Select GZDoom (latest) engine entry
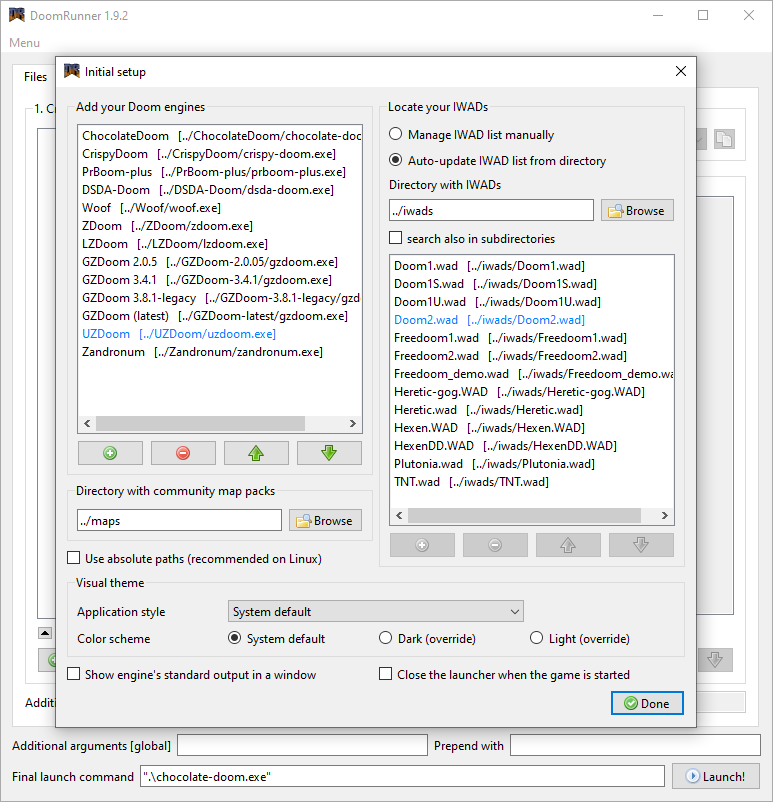773x802 pixels. [220, 316]
